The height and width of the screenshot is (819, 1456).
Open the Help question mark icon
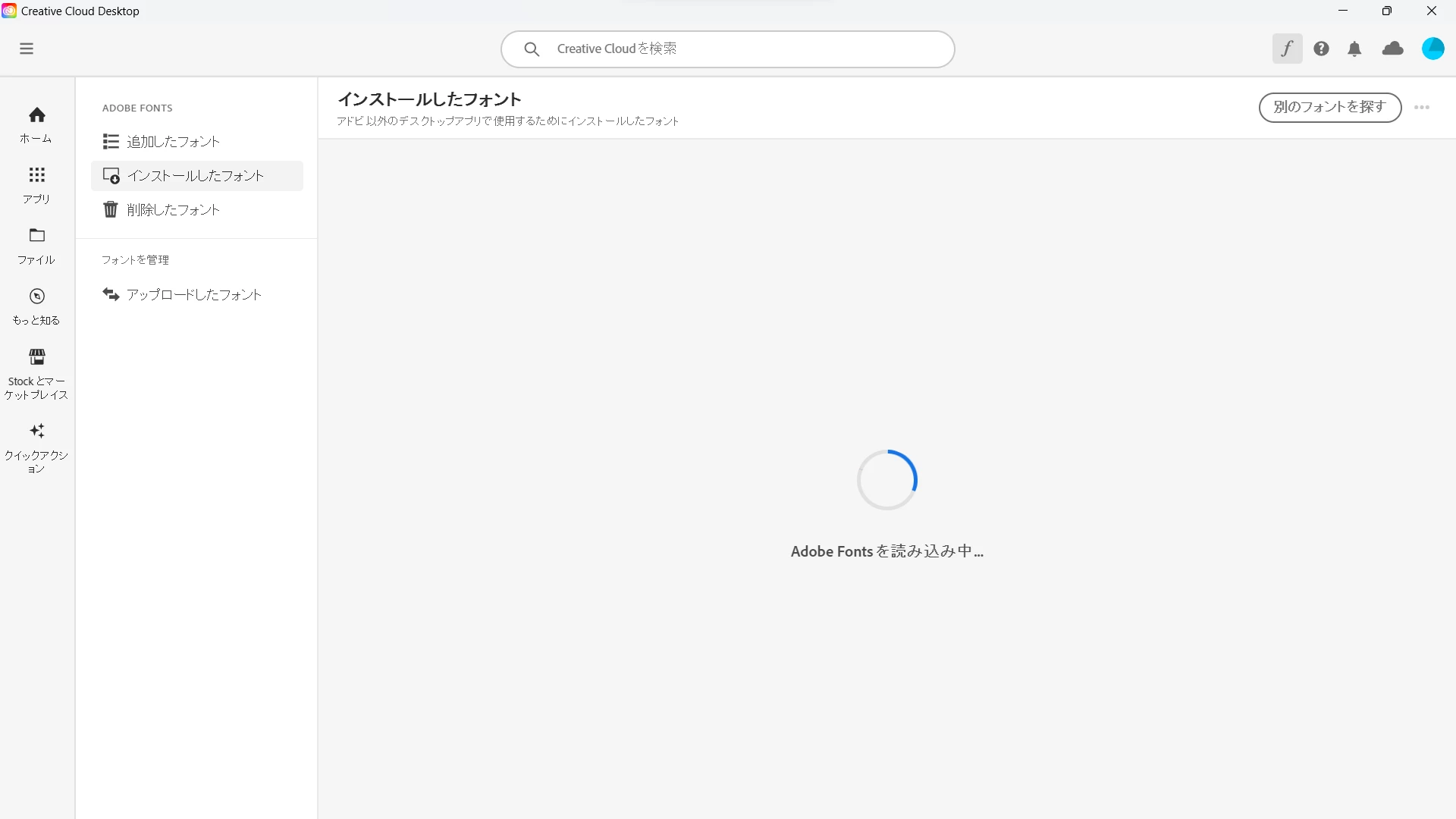1321,49
